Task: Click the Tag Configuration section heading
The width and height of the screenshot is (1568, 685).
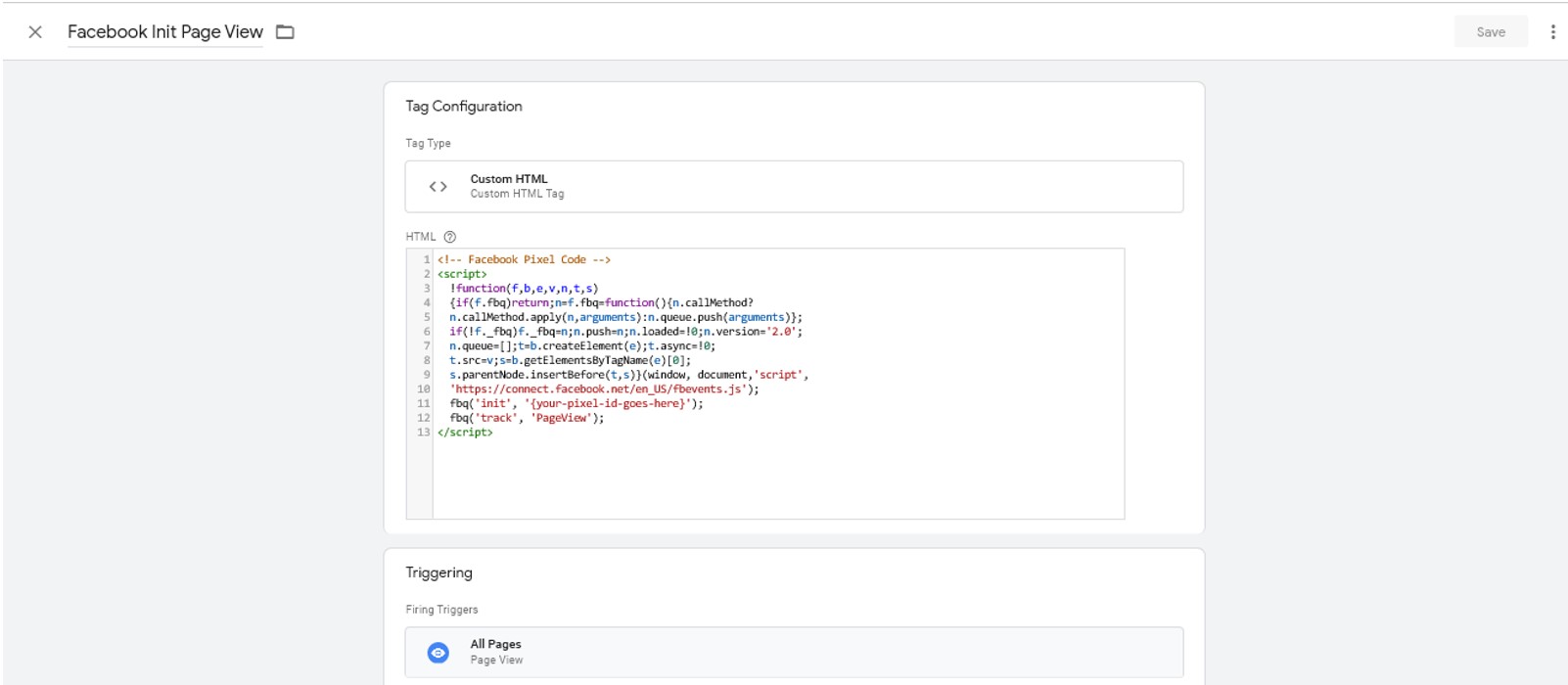Action: [x=464, y=107]
